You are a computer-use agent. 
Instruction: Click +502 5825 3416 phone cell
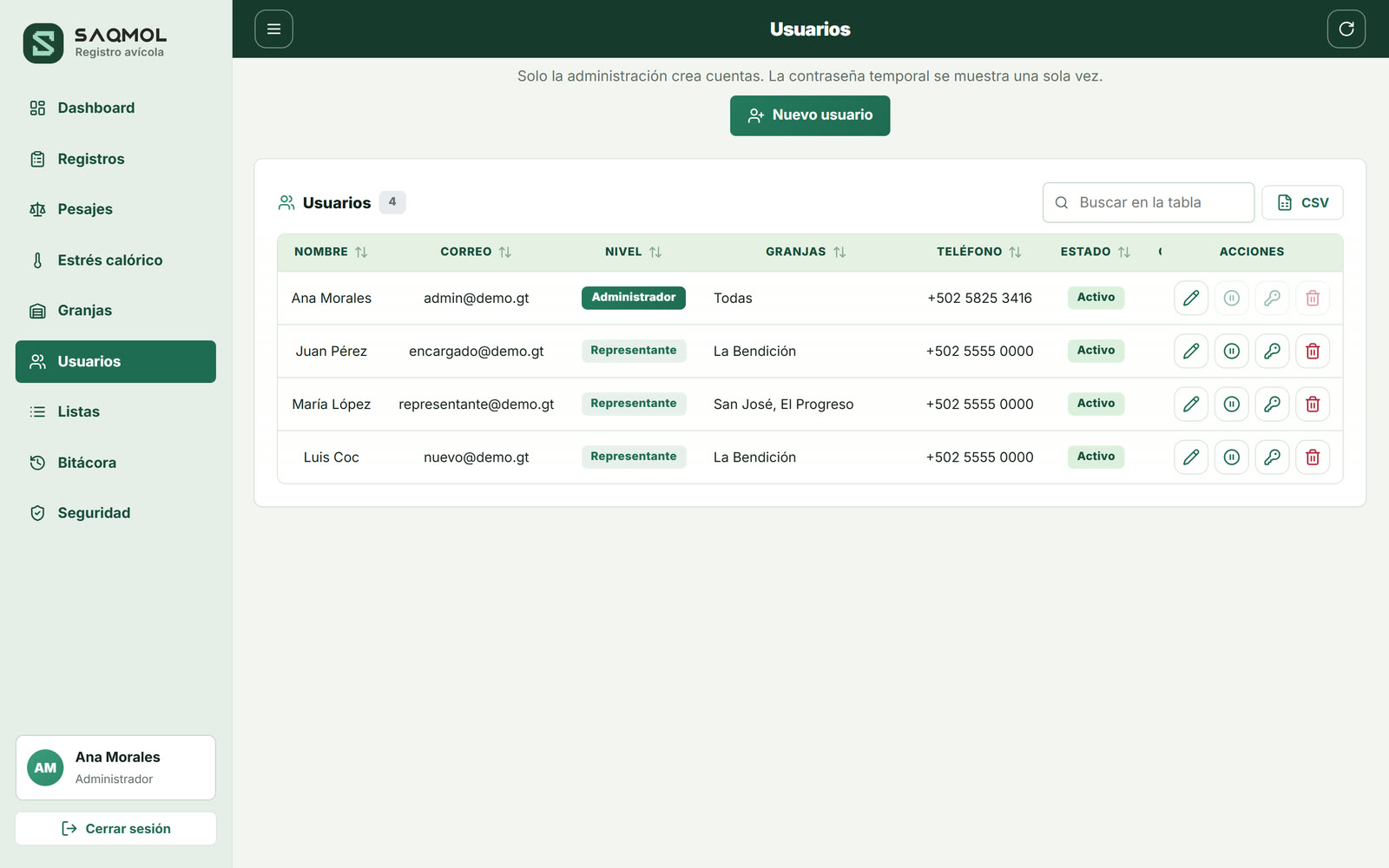(x=979, y=298)
